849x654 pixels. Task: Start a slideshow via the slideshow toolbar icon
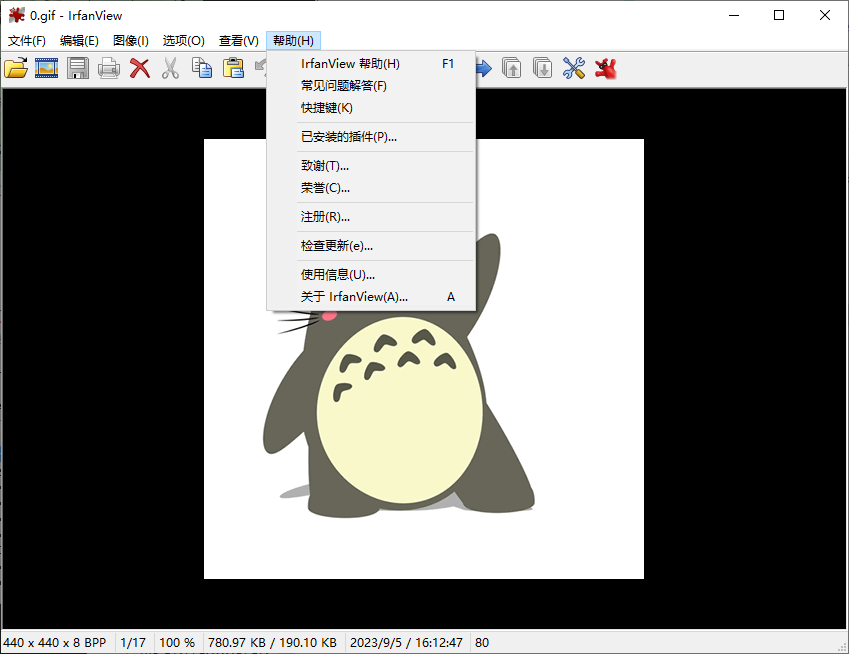tap(46, 68)
